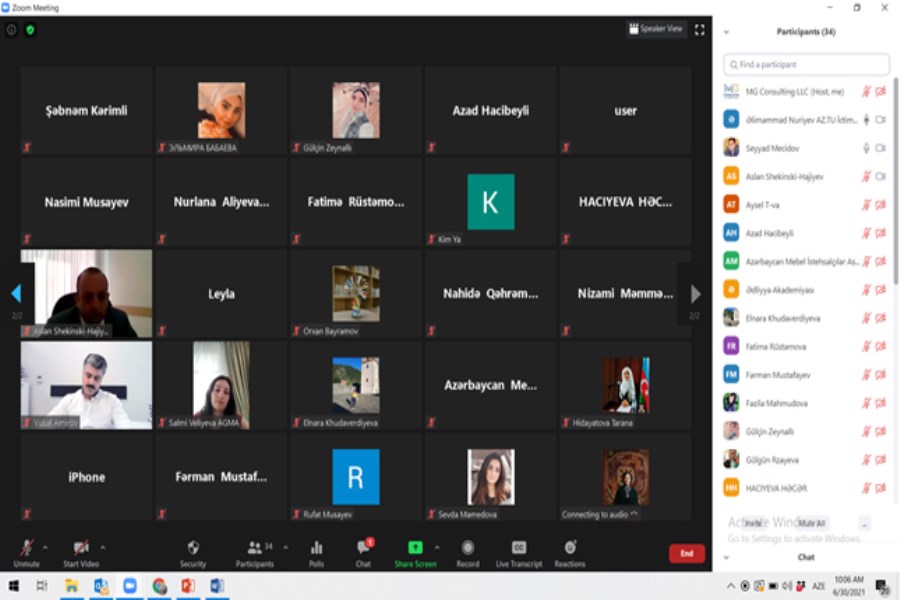Click the participants list scrollbar
Image resolution: width=900 pixels, height=600 pixels.
click(x=895, y=181)
